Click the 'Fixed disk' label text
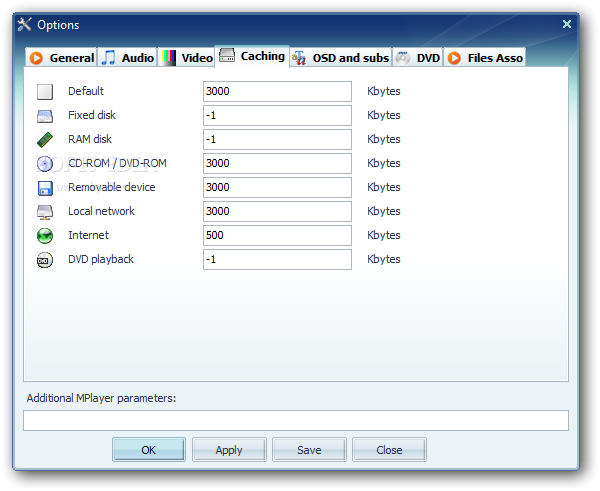Viewport: 600px width, 491px height. click(92, 115)
